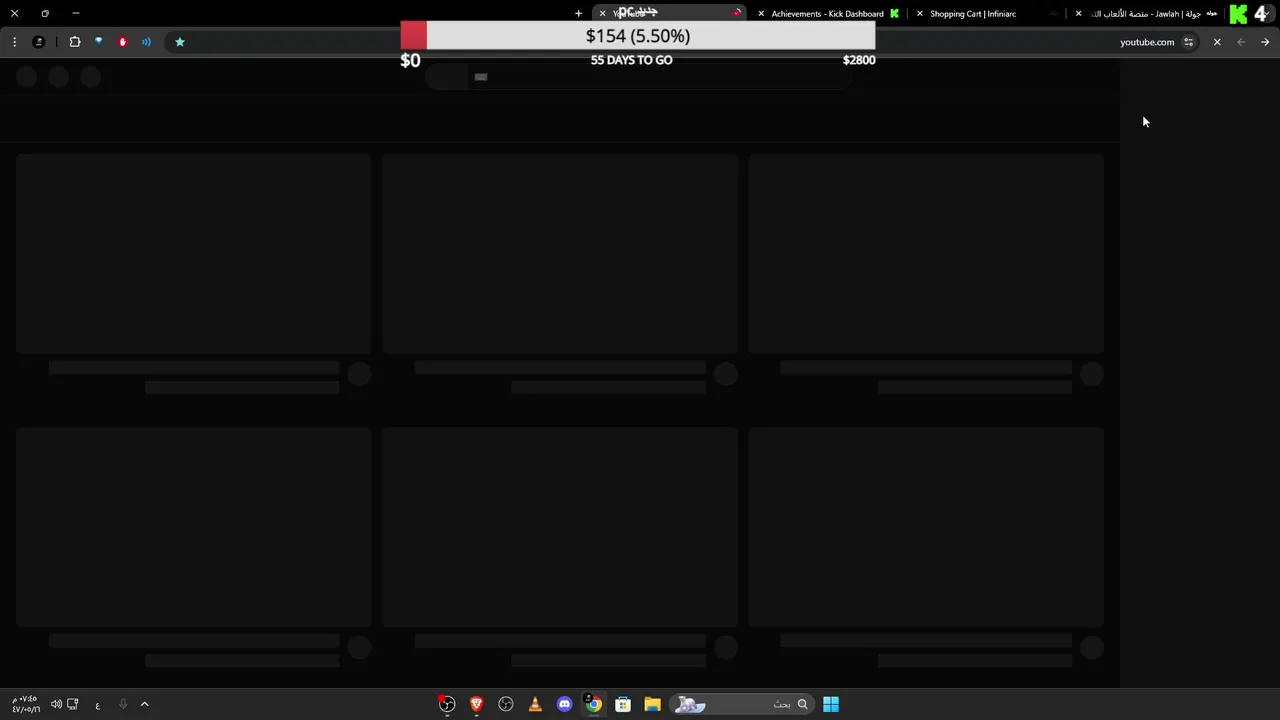Close the Shopping Cart | Infiniarc tab

coord(920,14)
